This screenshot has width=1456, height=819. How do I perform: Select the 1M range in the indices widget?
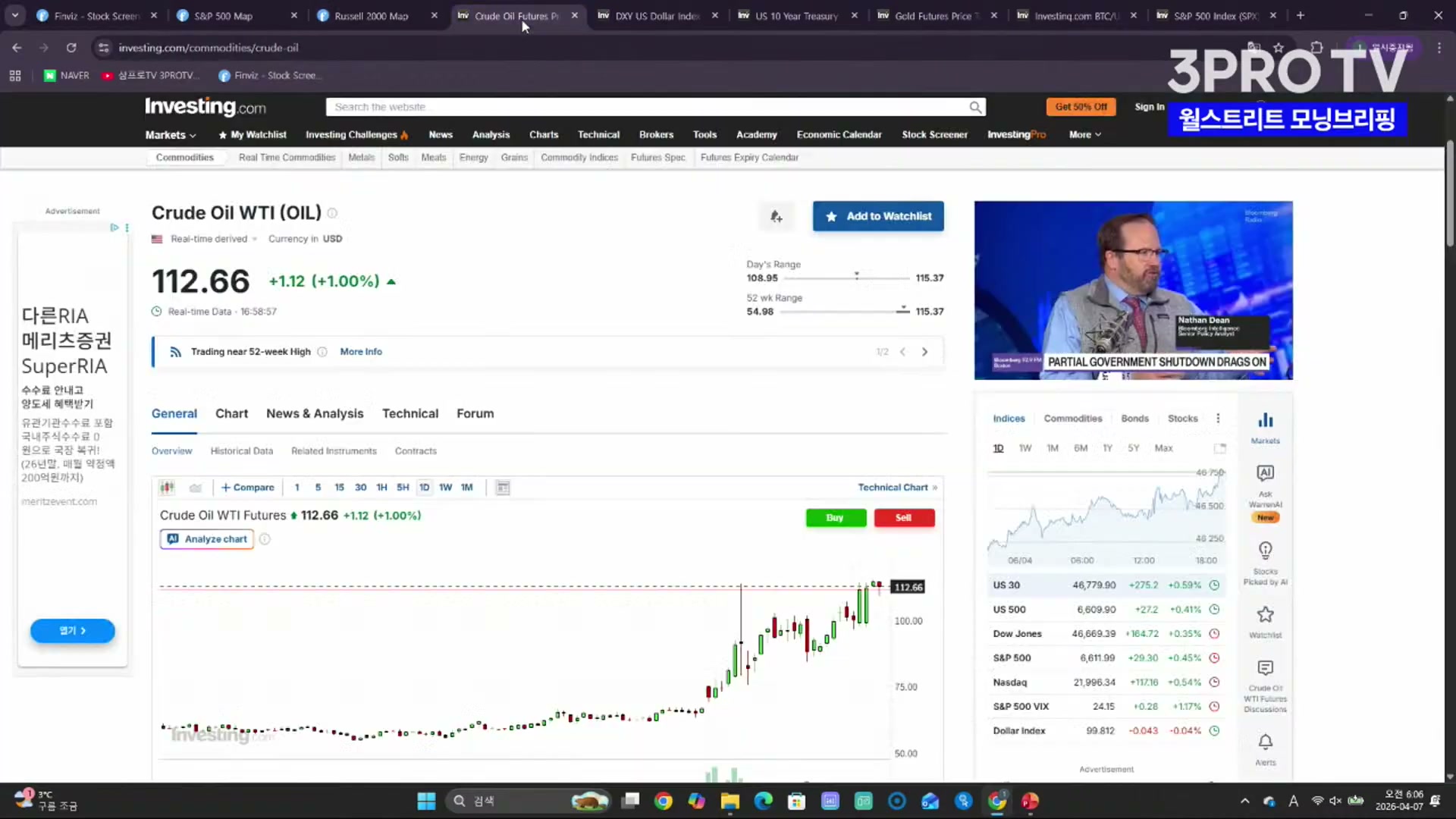1053,448
